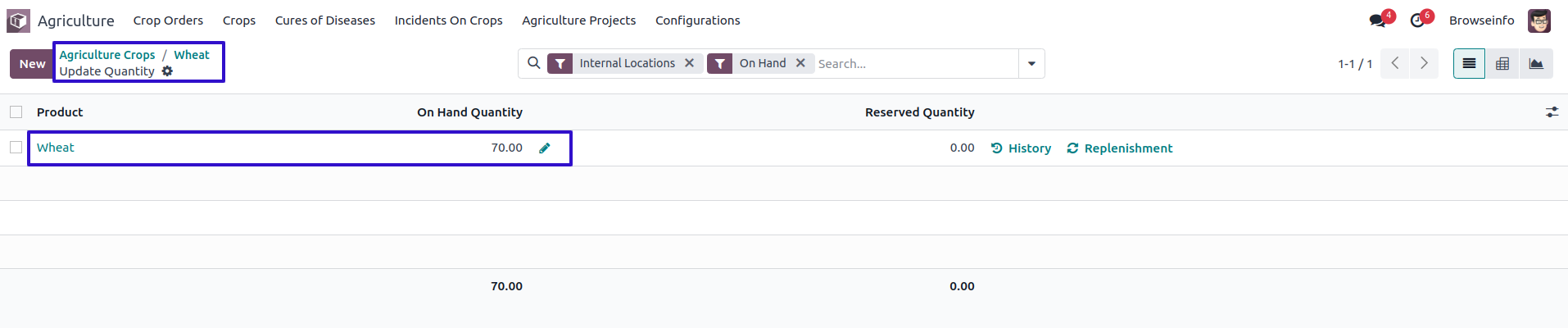Open History for the Wheat row

1021,148
